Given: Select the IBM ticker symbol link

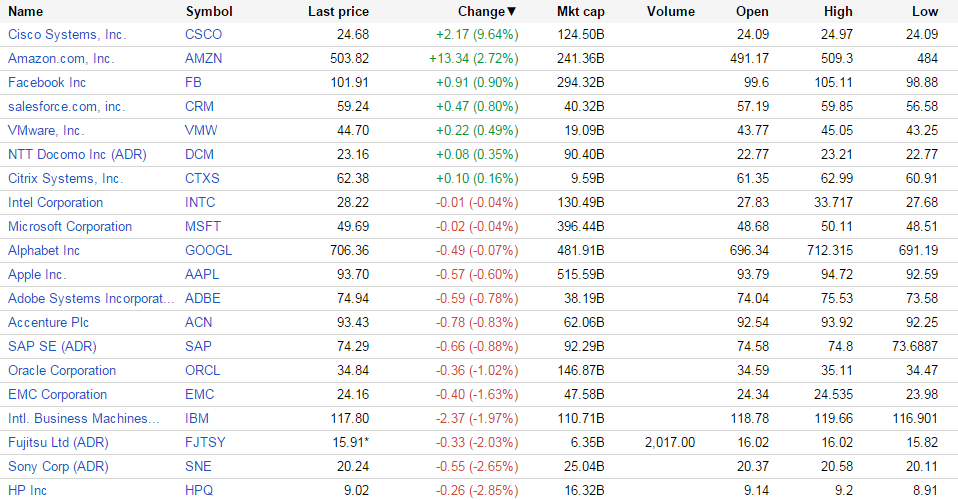Looking at the screenshot, I should (197, 419).
